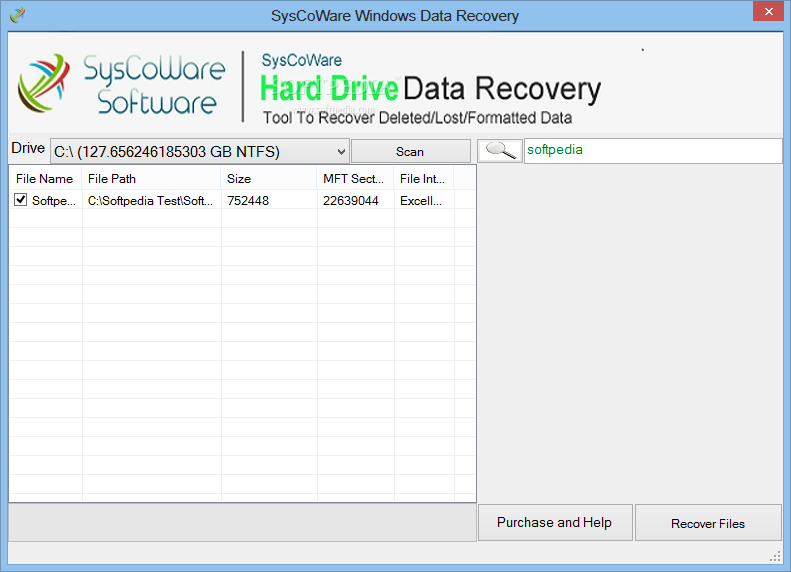Click the SysCoWare app icon in title bar
Image resolution: width=791 pixels, height=572 pixels.
(x=17, y=15)
